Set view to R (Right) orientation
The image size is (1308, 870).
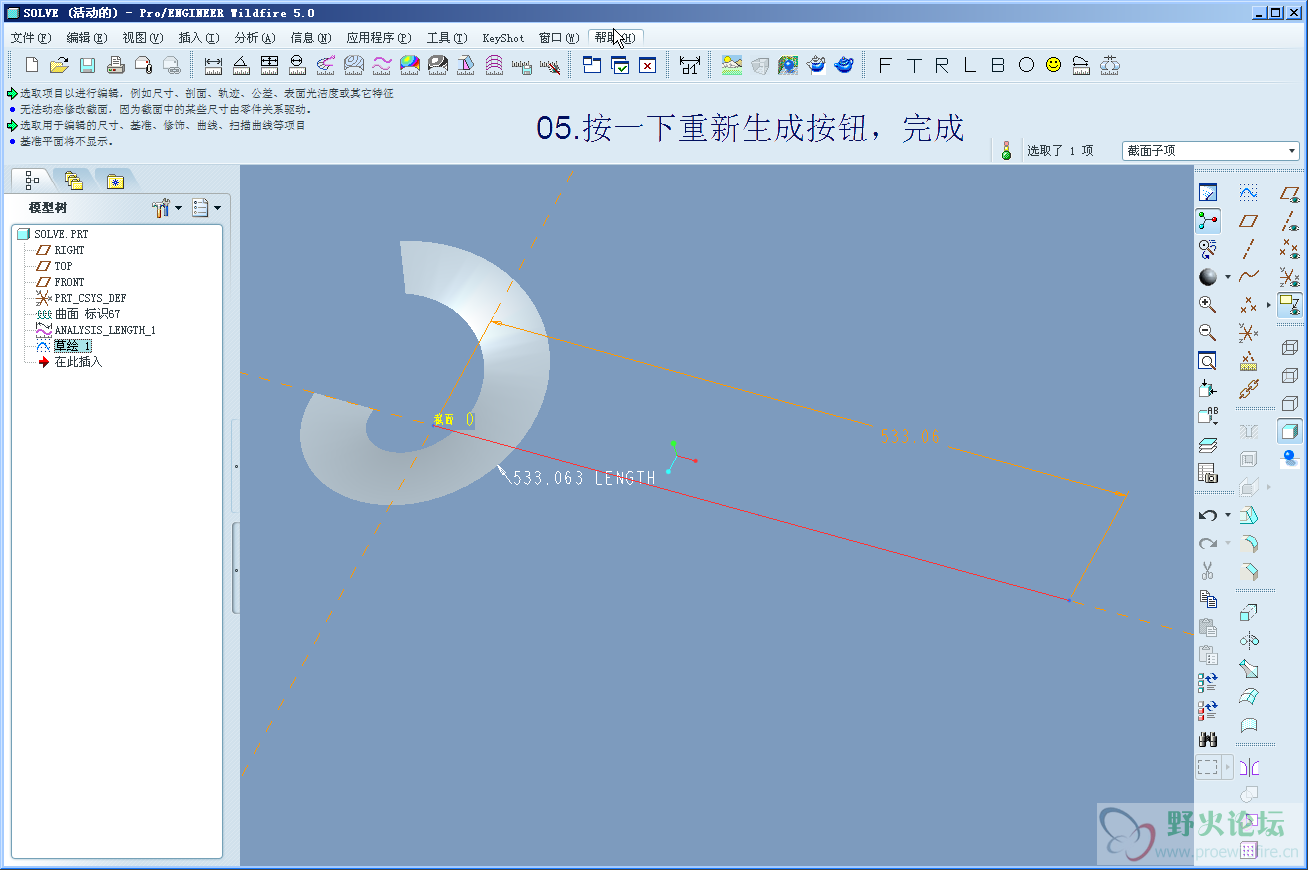[x=941, y=65]
